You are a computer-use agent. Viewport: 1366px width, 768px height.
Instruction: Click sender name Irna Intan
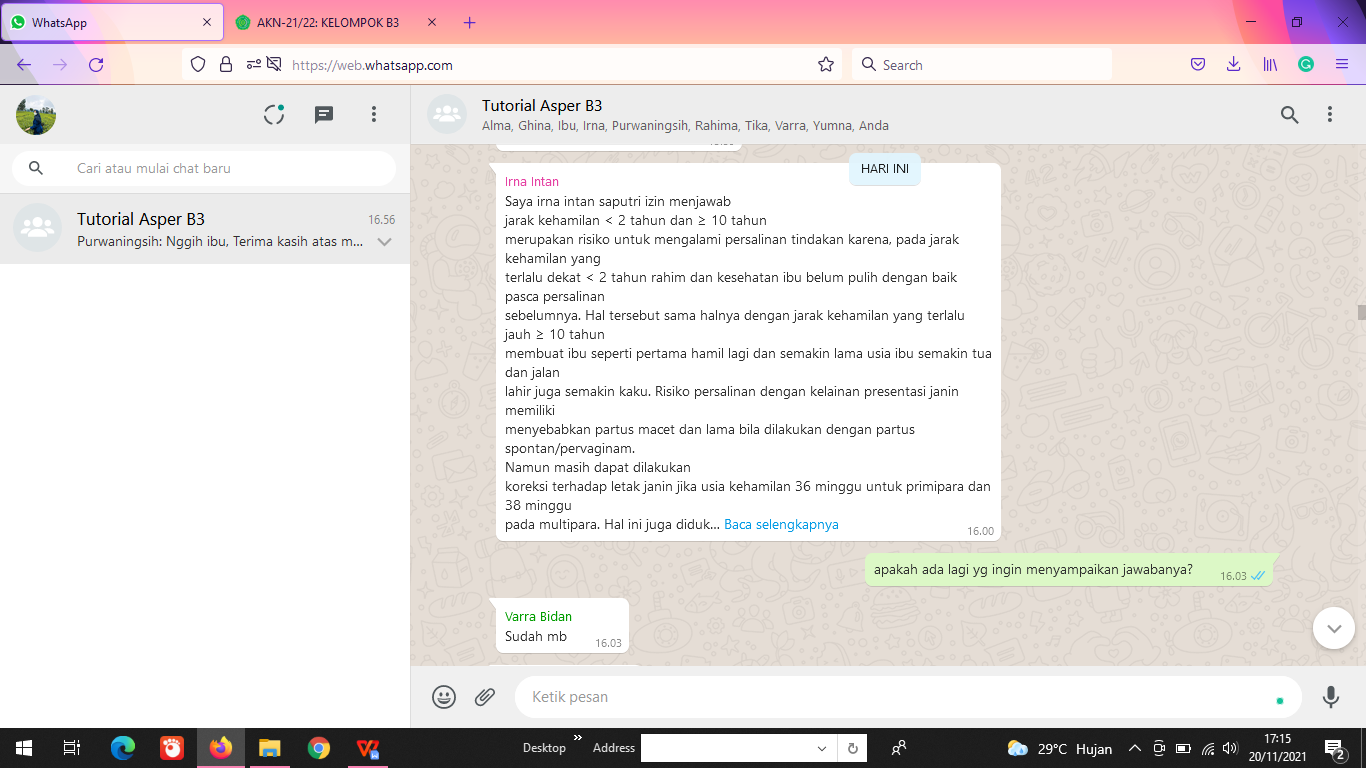click(x=532, y=181)
